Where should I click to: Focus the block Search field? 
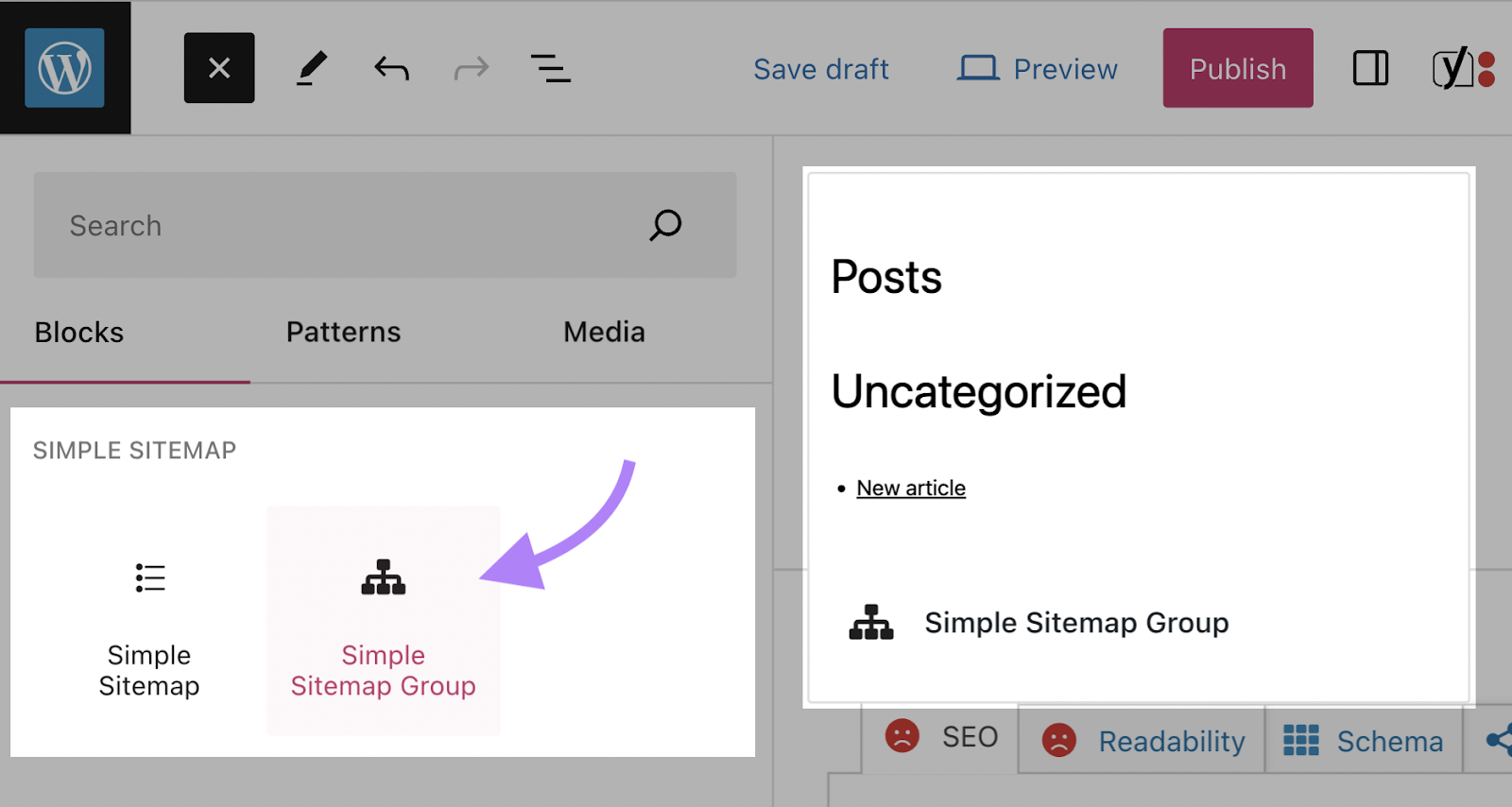pos(386,225)
